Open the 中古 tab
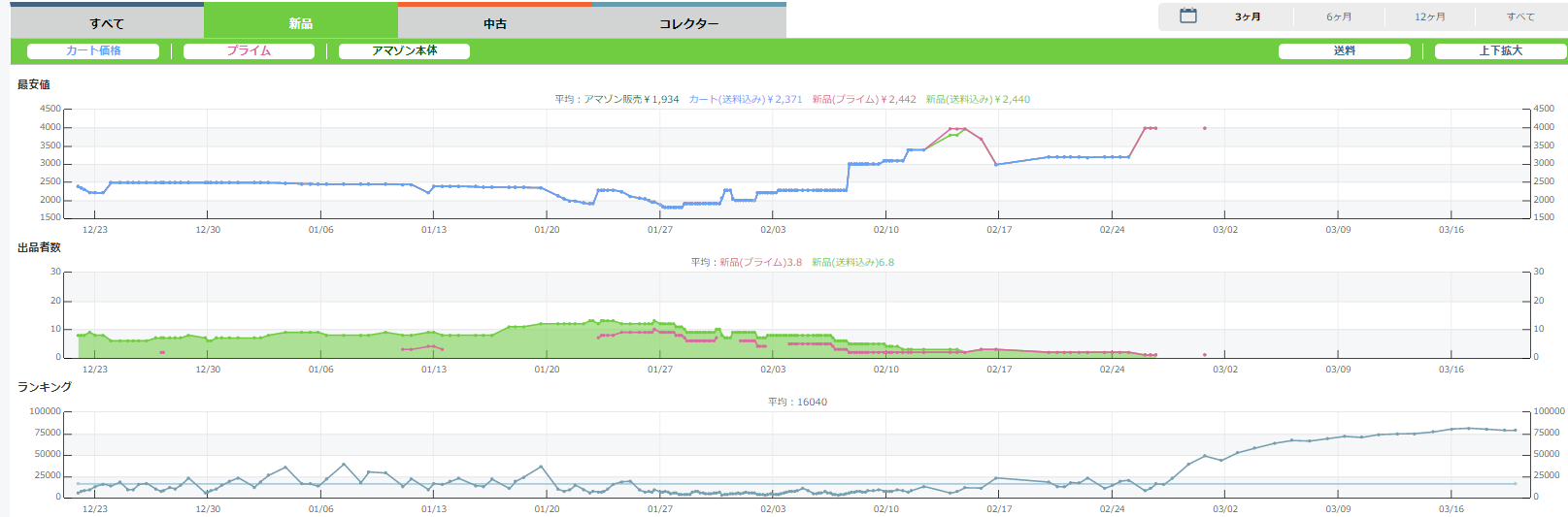The height and width of the screenshot is (517, 1568). (x=495, y=23)
